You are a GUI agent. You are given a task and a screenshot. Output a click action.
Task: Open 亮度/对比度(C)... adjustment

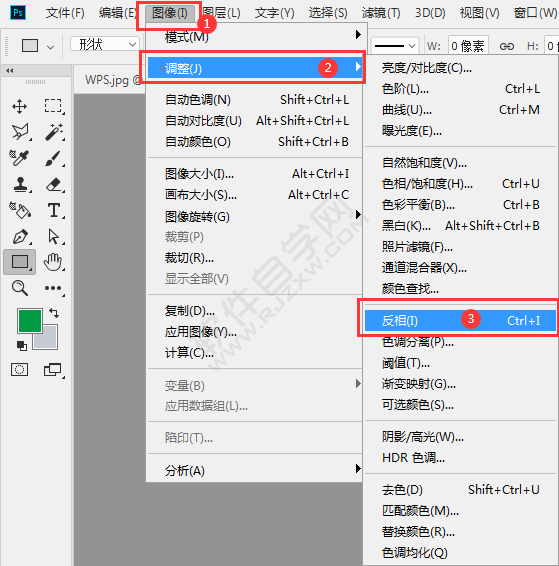pos(460,68)
